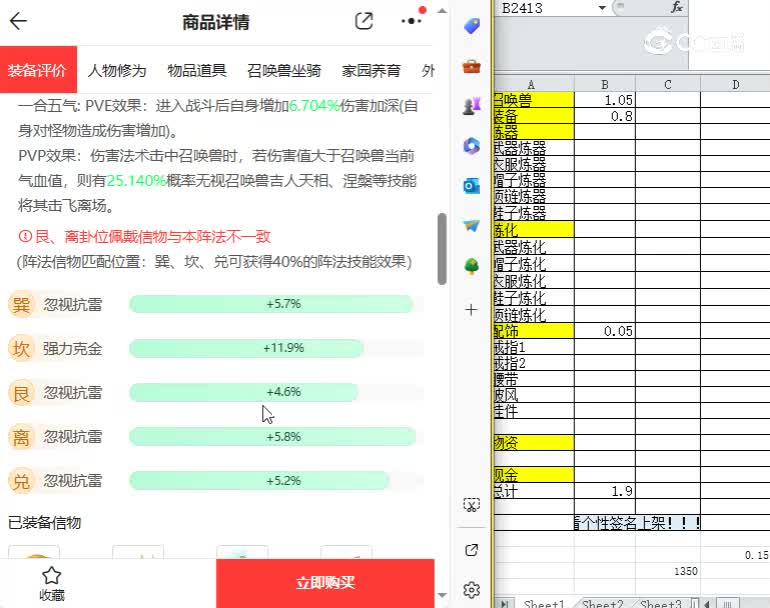Select column D header in Excel

coord(735,84)
